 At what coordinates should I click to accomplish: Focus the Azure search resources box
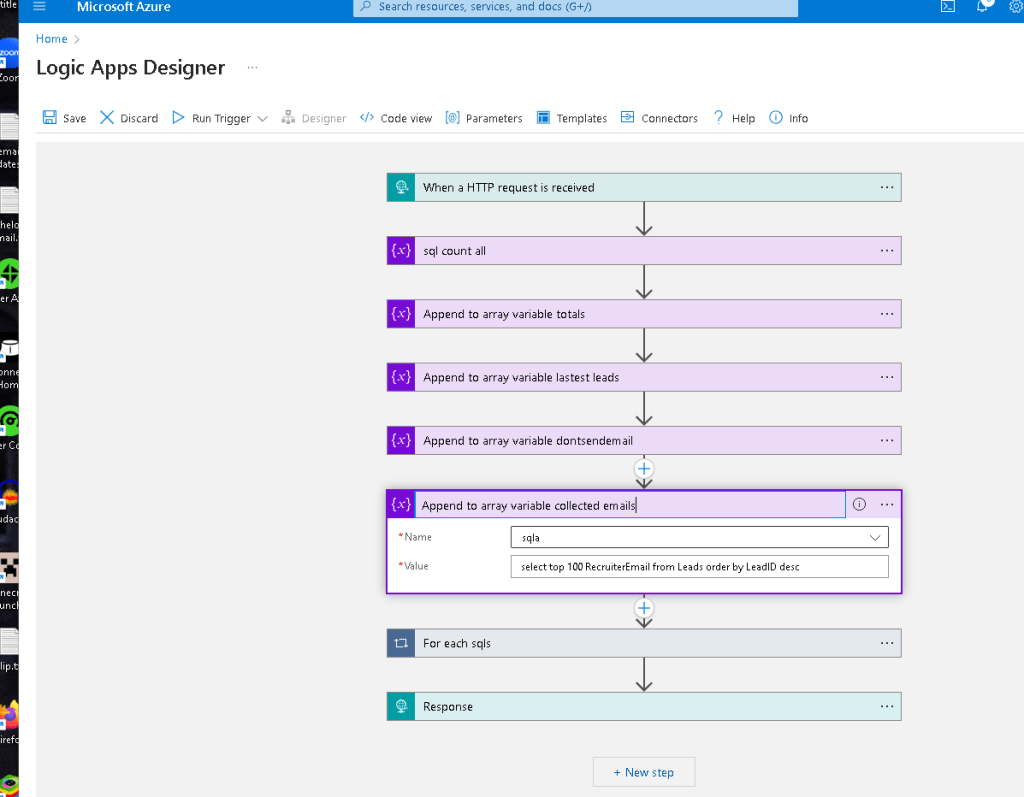click(575, 7)
